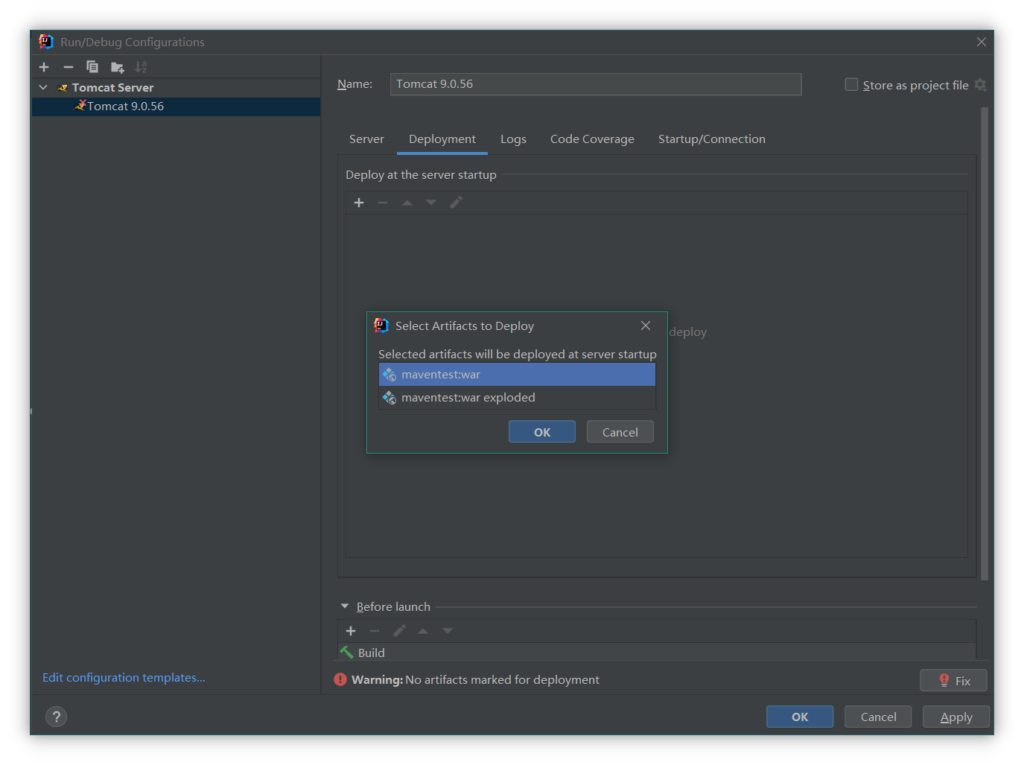Screen dimensions: 1024x765
Task: Click the 'No artifacts marked for deployment' warning
Action: tap(502, 679)
